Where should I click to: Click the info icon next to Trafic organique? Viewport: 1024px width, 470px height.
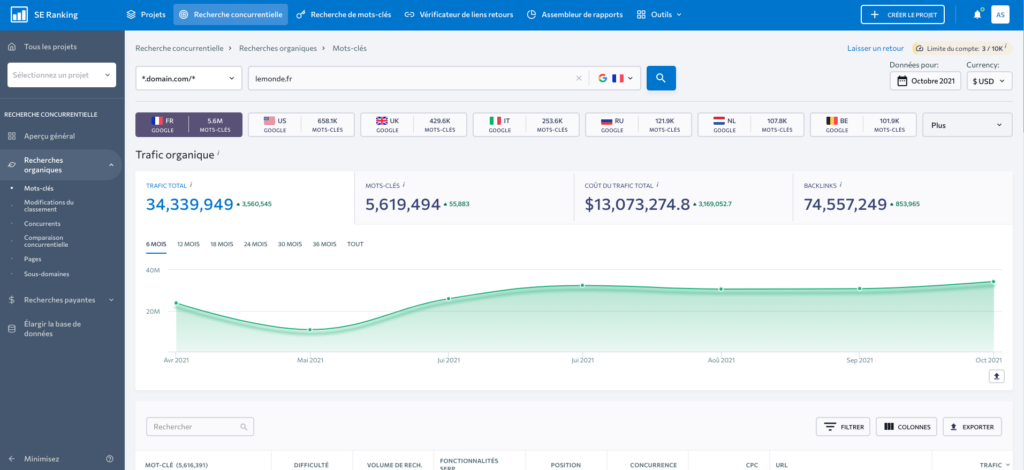pos(218,154)
